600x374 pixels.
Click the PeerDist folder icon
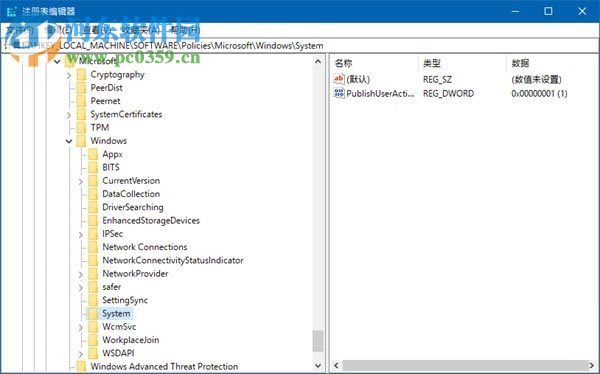click(81, 88)
